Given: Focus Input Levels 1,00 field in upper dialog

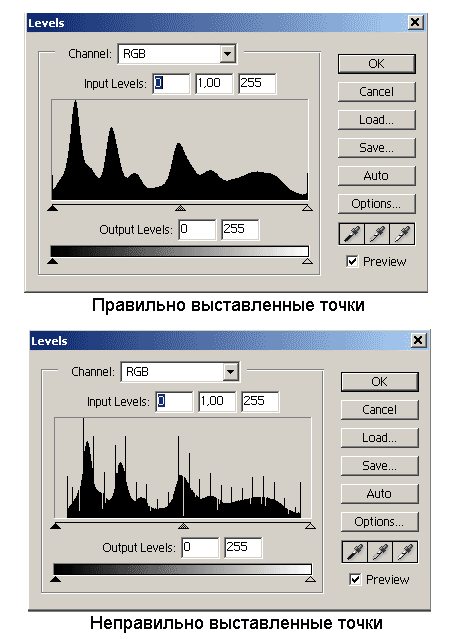Looking at the screenshot, I should click(214, 83).
